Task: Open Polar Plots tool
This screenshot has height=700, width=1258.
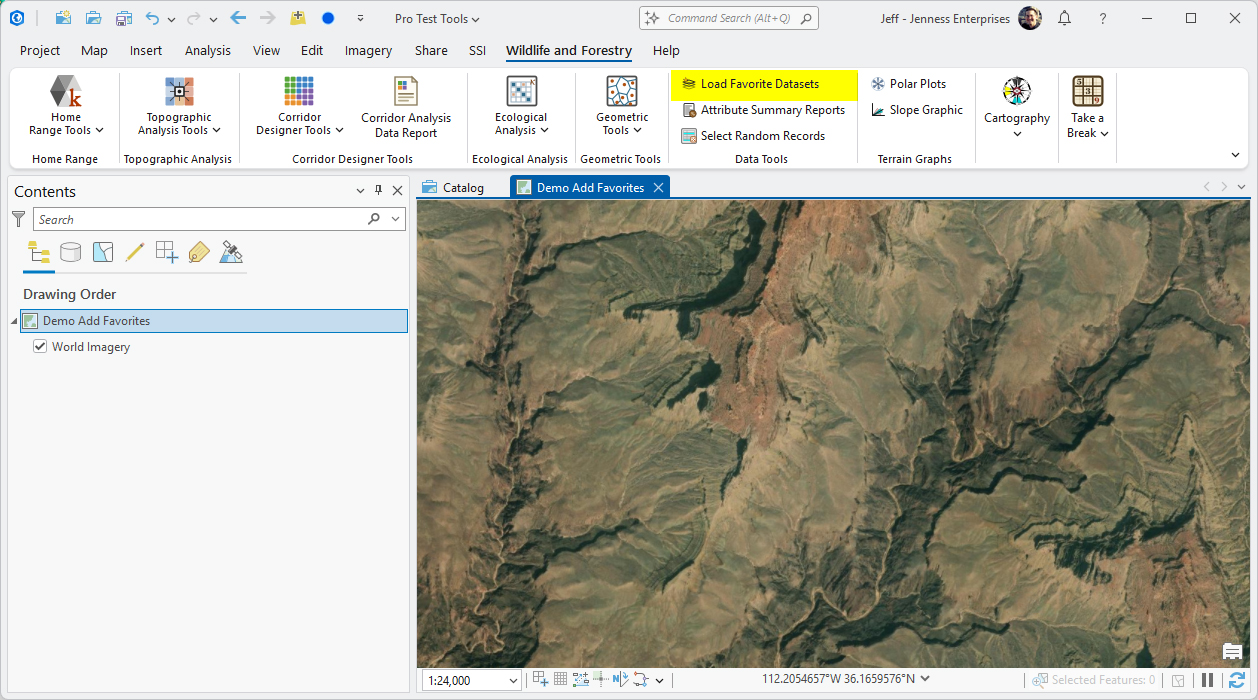Action: [908, 84]
